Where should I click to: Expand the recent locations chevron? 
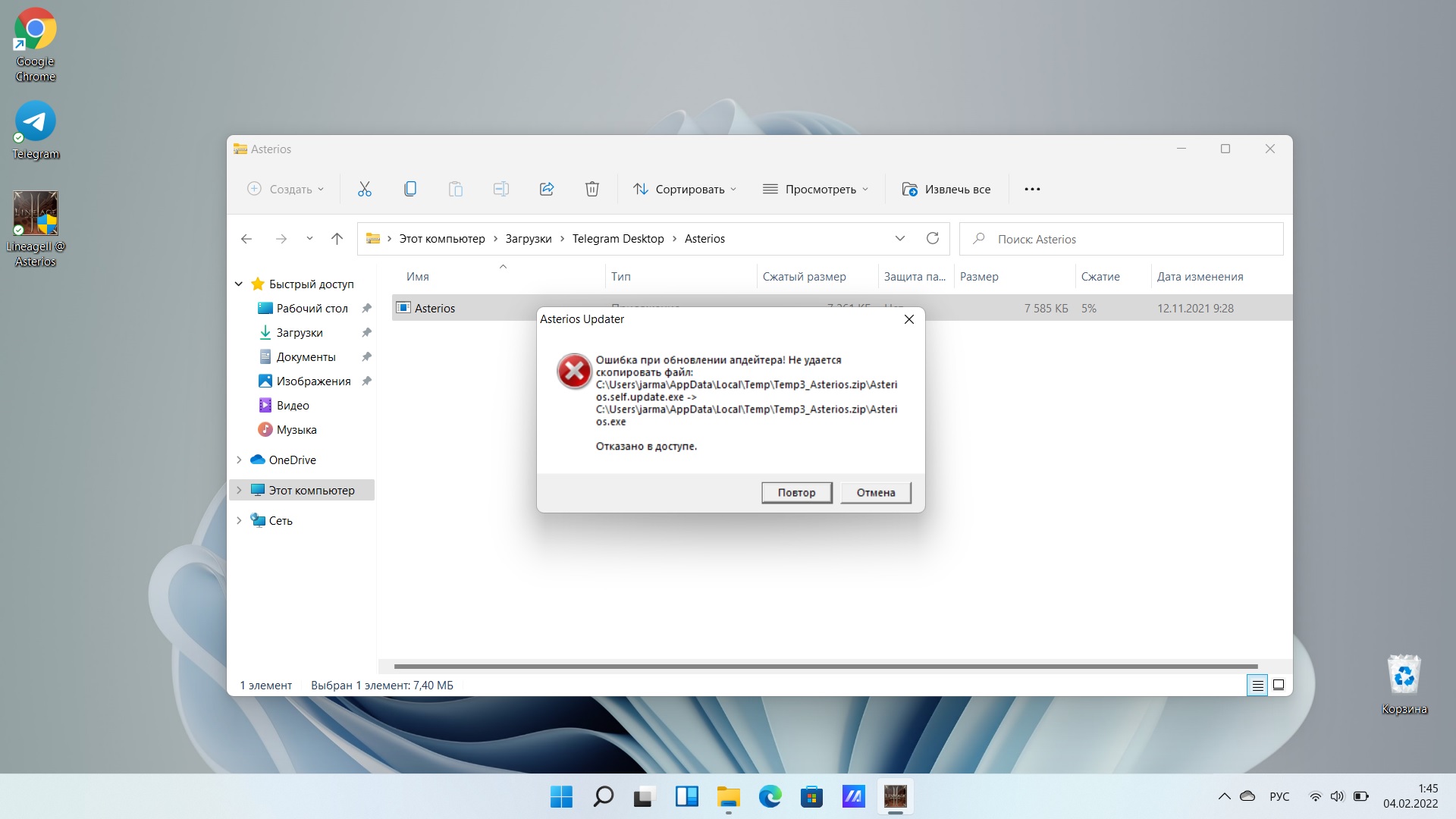(x=309, y=239)
